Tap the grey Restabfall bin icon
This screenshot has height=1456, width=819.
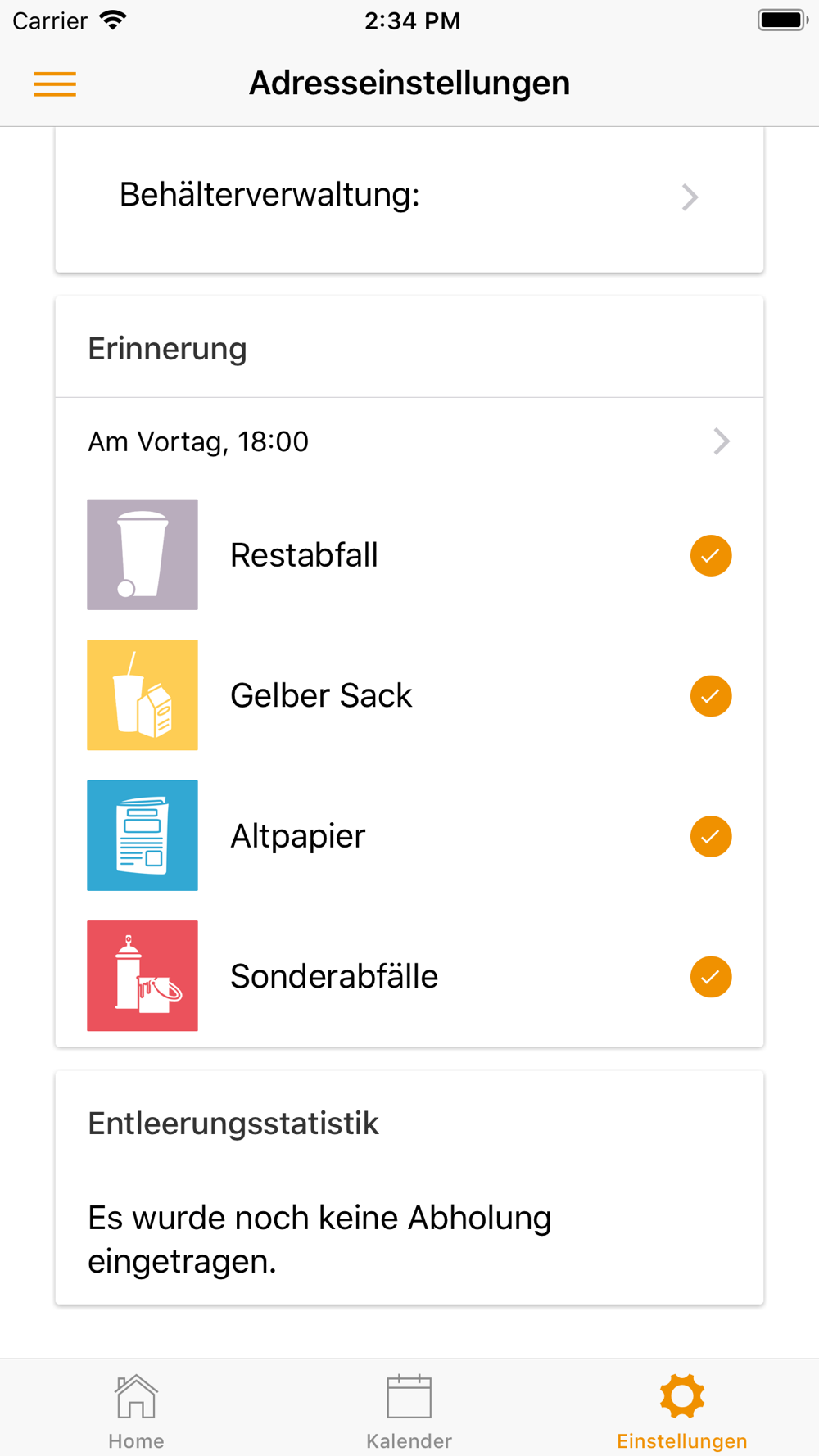143,554
